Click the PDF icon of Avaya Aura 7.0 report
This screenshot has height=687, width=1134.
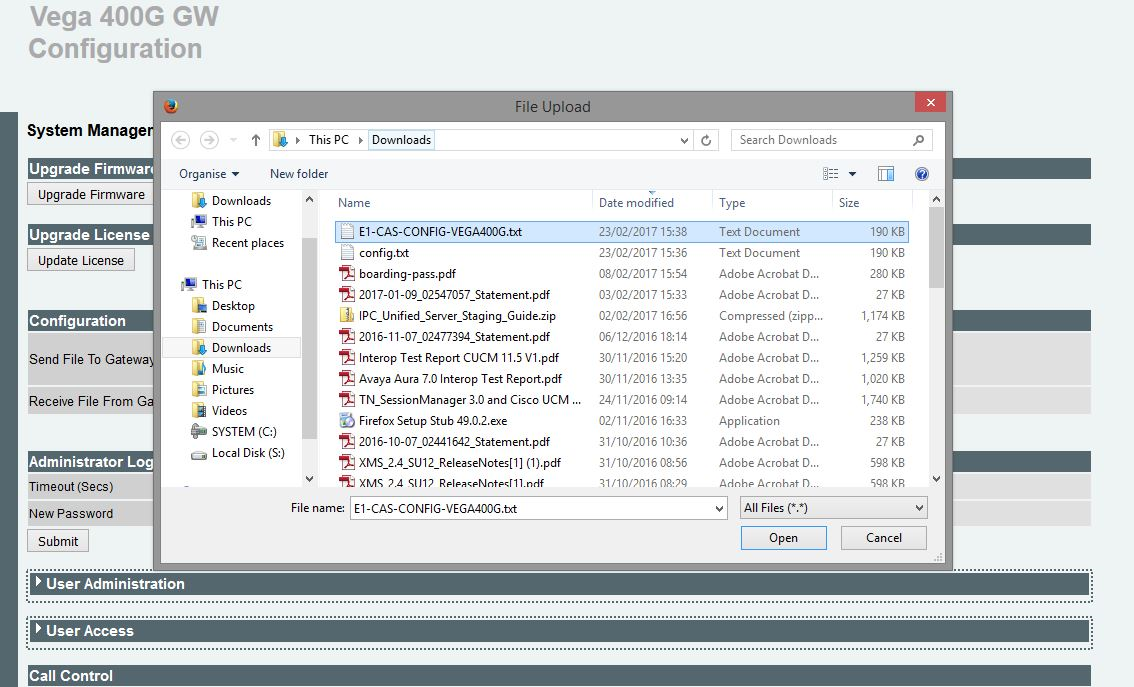347,378
